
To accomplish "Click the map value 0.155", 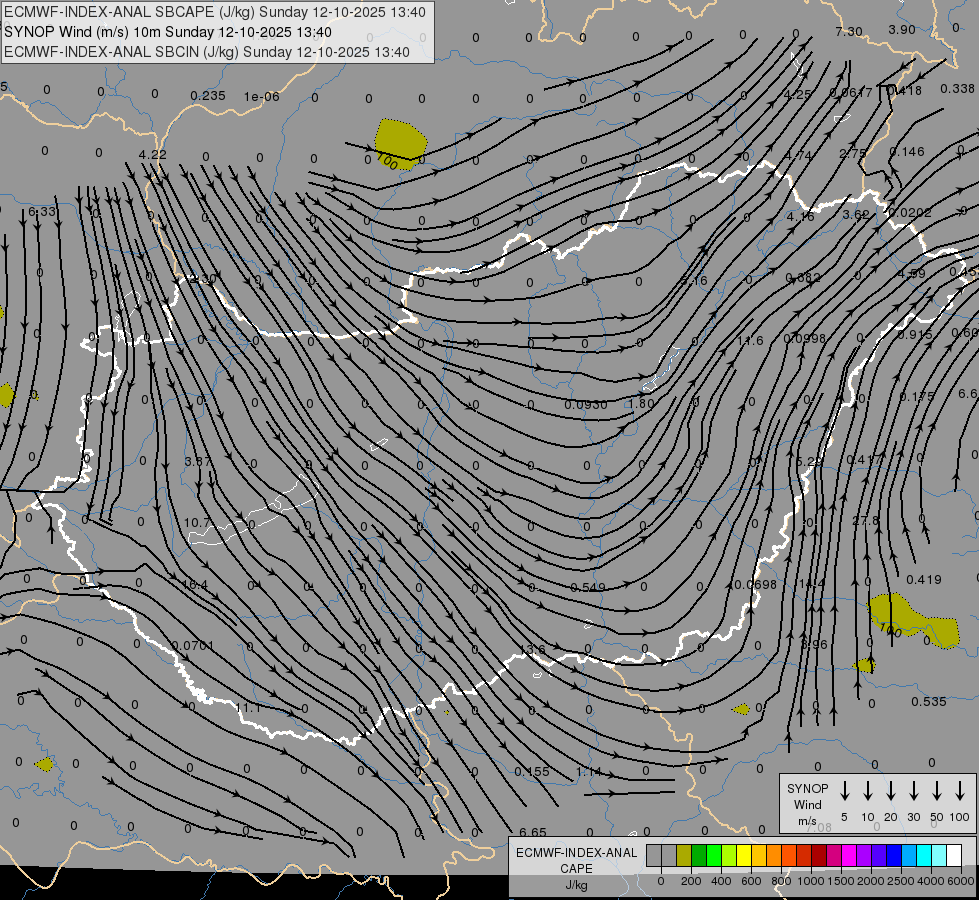I will (532, 771).
